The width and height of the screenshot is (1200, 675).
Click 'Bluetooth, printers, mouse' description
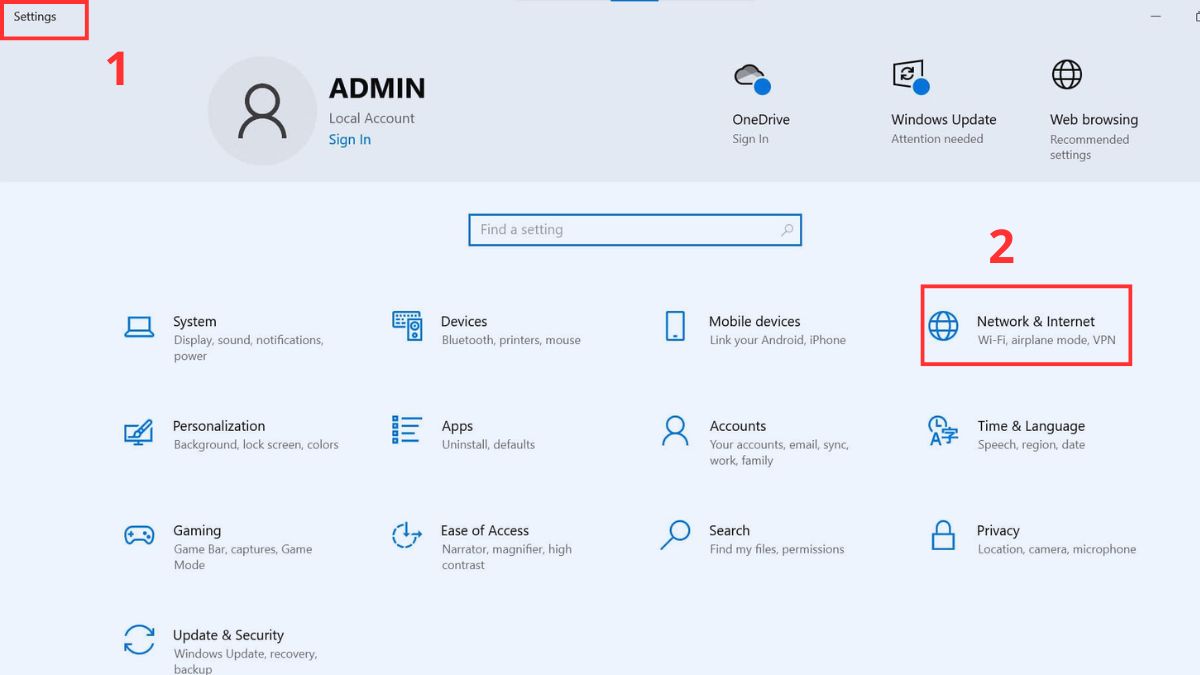pyautogui.click(x=511, y=340)
